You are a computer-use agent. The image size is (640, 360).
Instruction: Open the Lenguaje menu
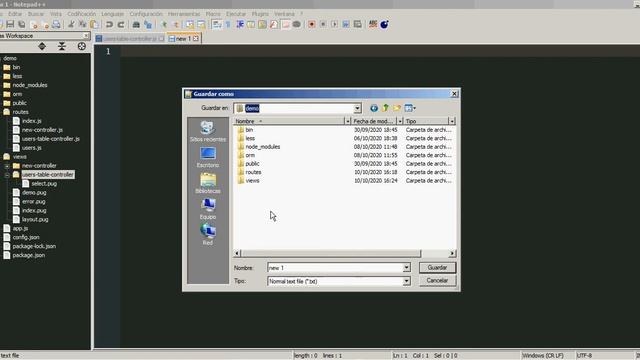pyautogui.click(x=113, y=14)
